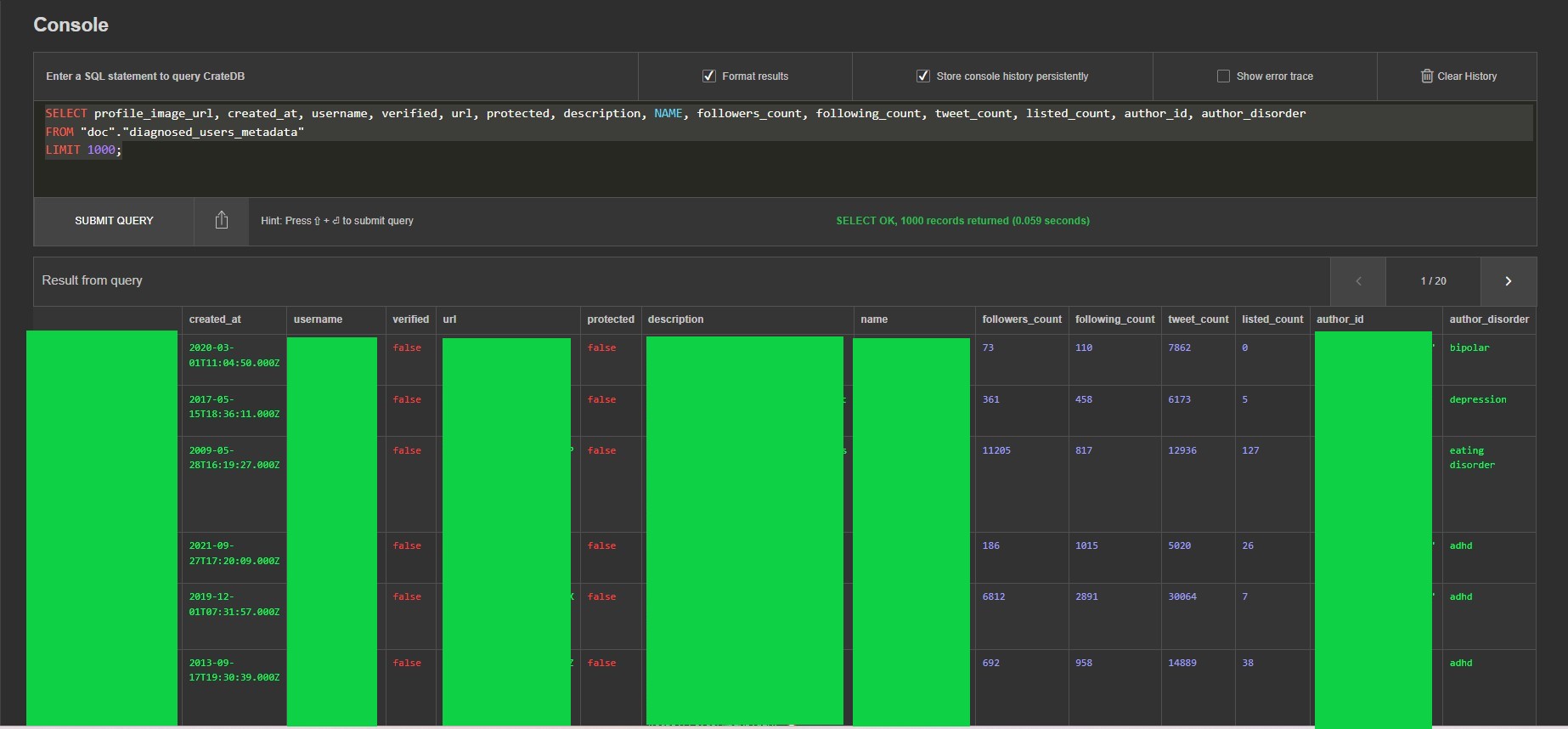Click the Clear History trash icon
This screenshot has height=729, width=1568.
tap(1426, 76)
